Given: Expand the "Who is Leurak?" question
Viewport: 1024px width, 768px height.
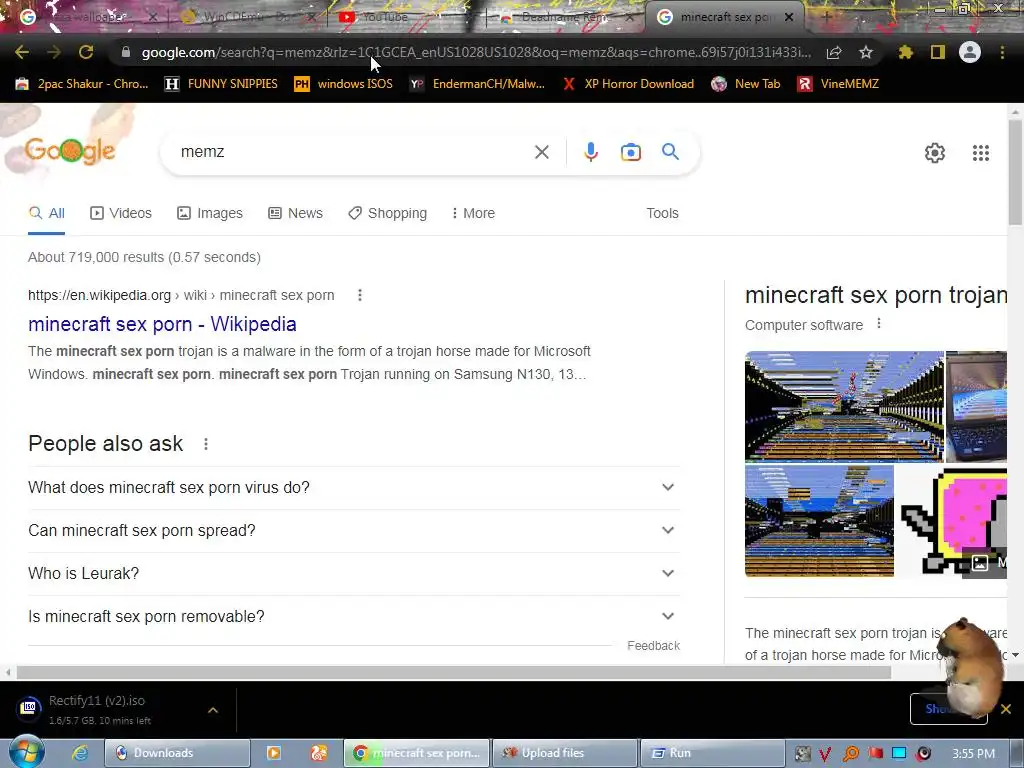Looking at the screenshot, I should point(353,573).
